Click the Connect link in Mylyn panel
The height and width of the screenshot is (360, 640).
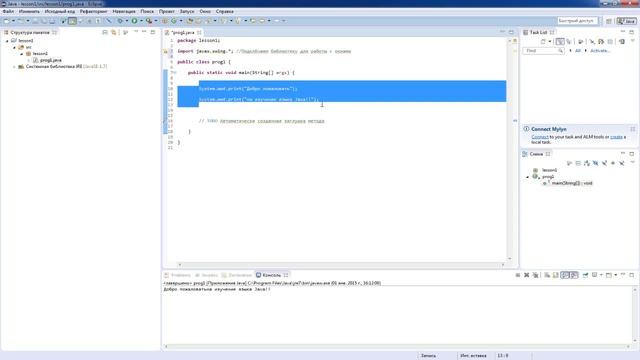(540, 137)
